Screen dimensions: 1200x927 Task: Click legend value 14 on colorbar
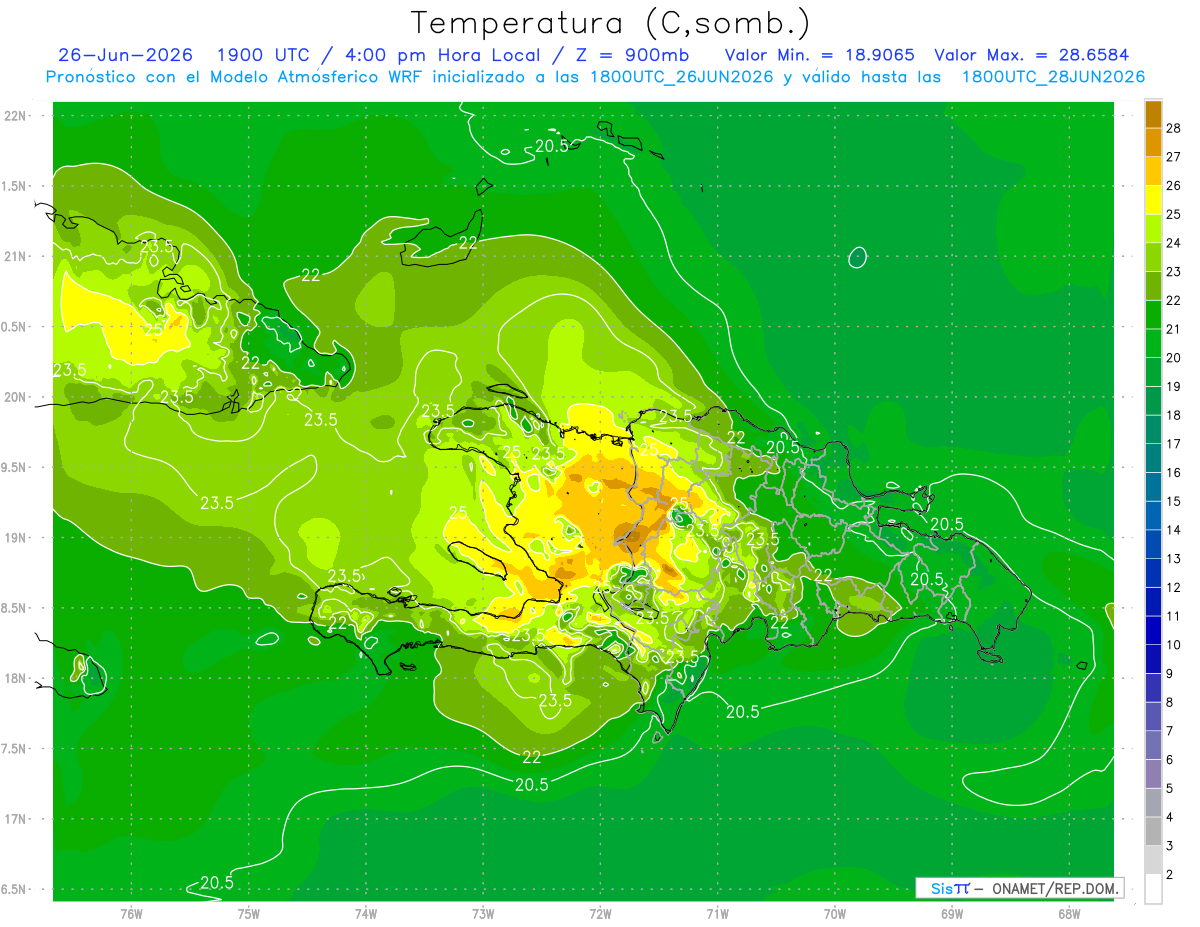(1173, 530)
